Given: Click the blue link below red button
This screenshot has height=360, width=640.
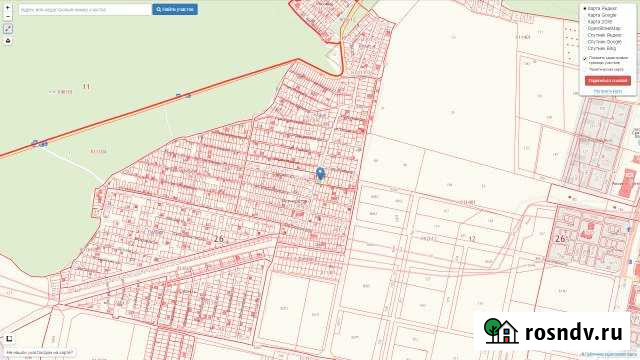Looking at the screenshot, I should click(608, 91).
